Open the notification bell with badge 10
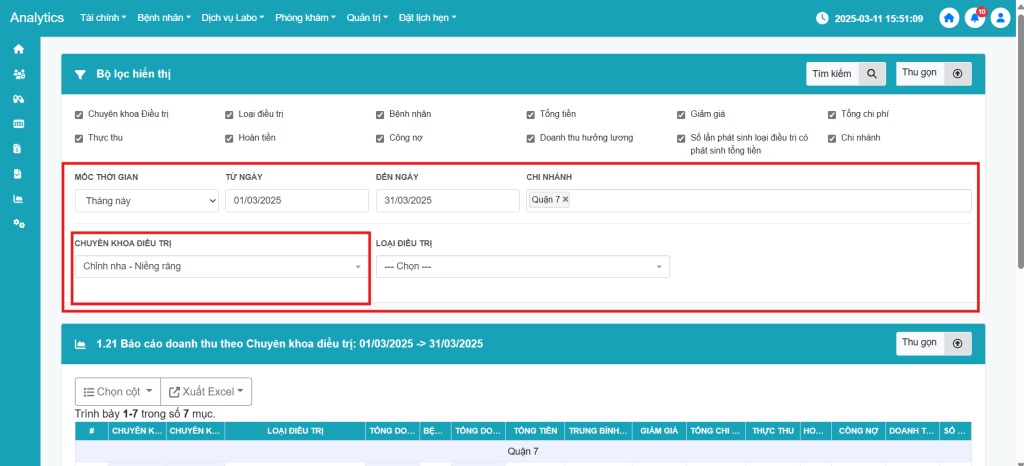The height and width of the screenshot is (466, 1024). click(974, 18)
